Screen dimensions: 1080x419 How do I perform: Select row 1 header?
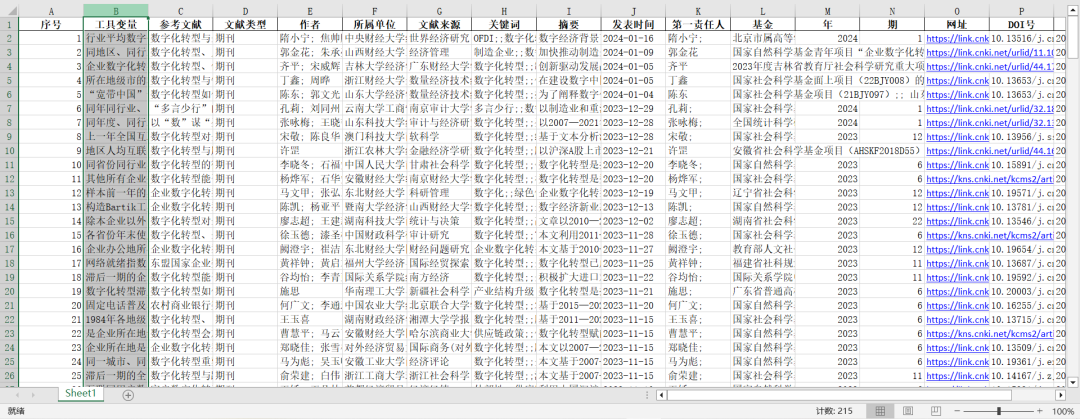[x=9, y=24]
